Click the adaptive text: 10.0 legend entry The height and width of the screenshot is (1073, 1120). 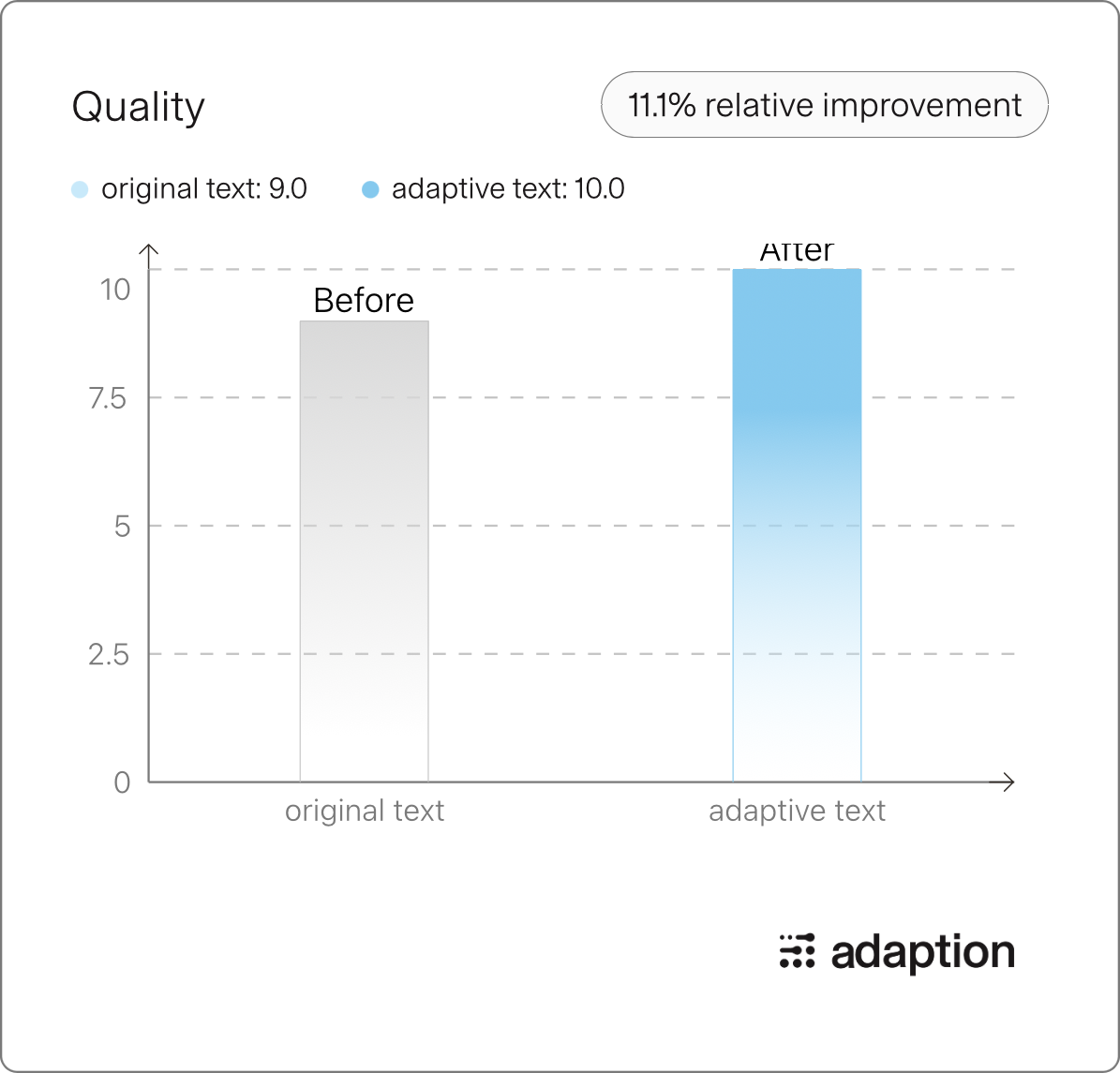[x=508, y=189]
